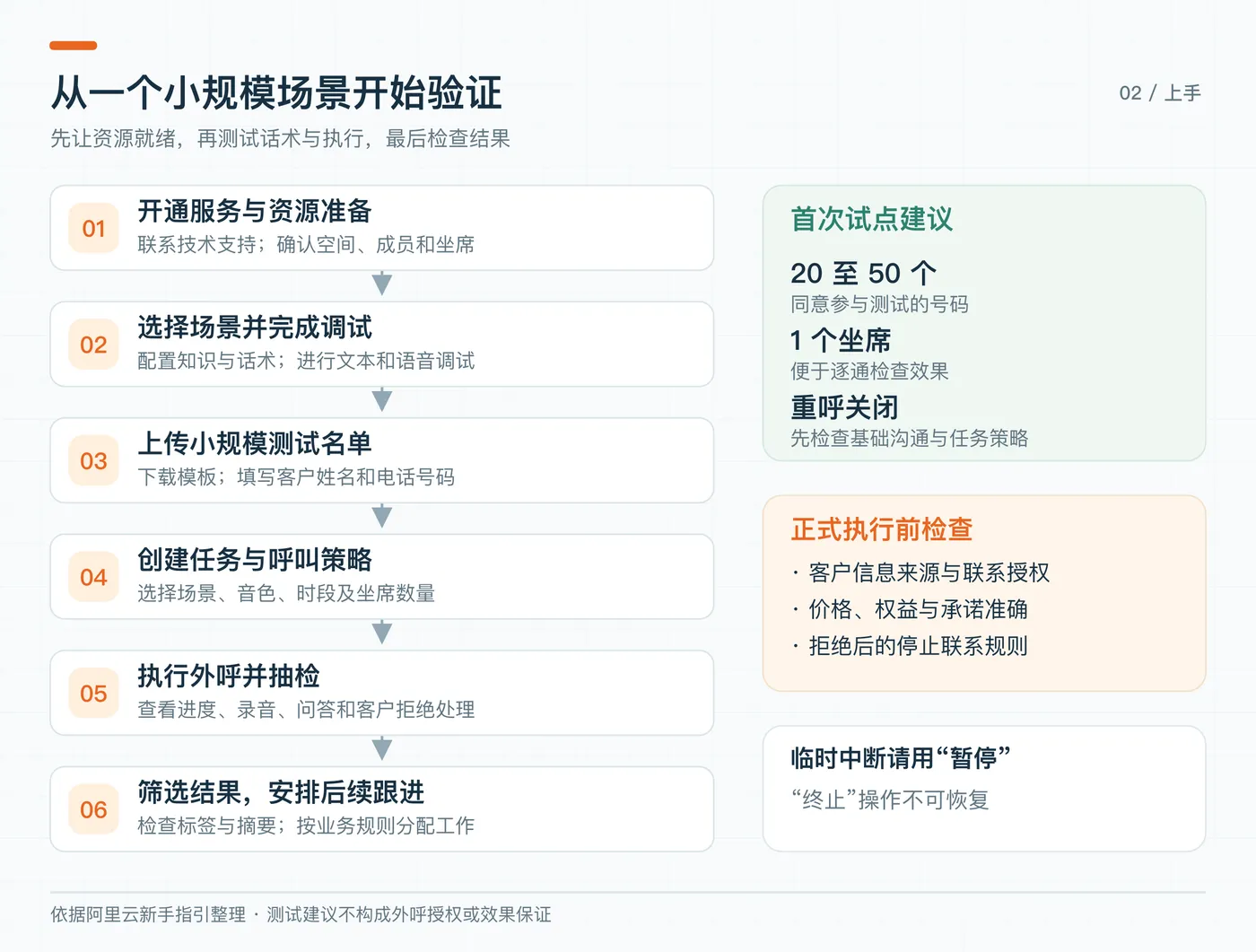Viewport: 1256px width, 952px height.
Task: Click the orange heading 正式执行前检查
Action: pyautogui.click(x=882, y=529)
